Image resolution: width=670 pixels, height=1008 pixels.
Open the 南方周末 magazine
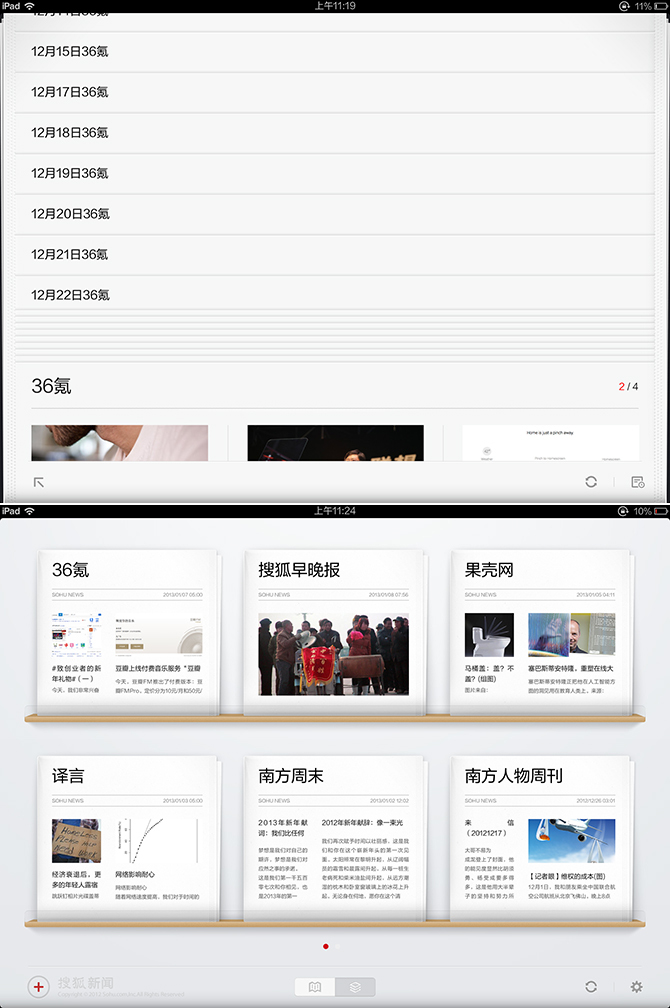pyautogui.click(x=334, y=838)
